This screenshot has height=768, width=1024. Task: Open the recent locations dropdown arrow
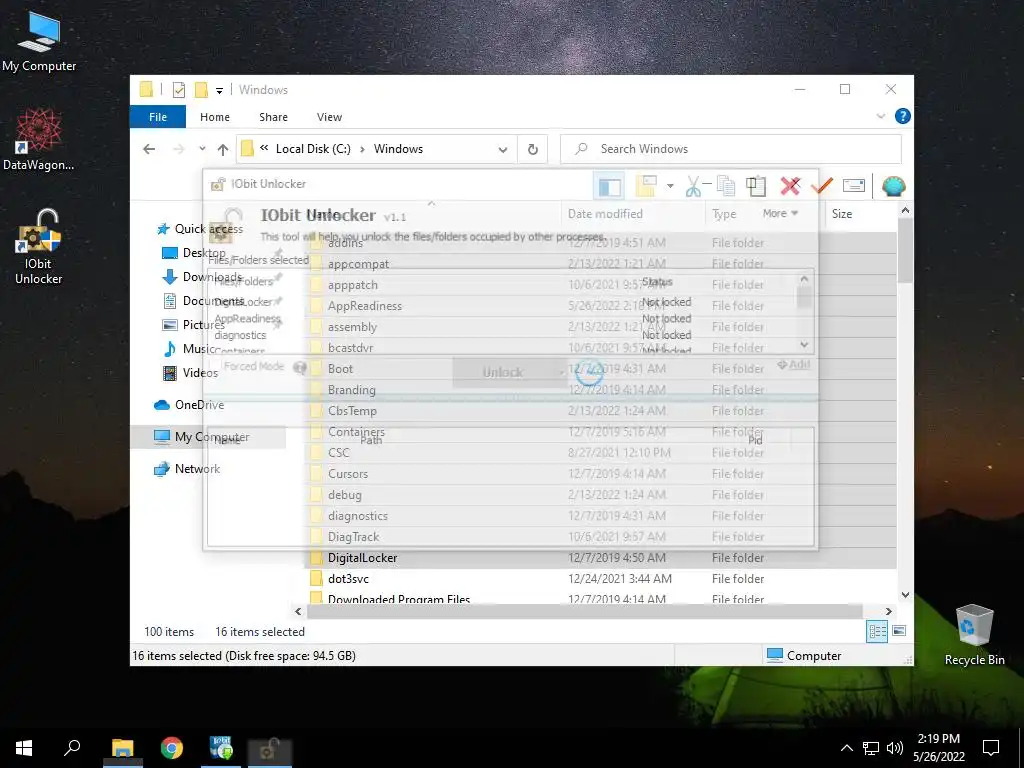[202, 149]
